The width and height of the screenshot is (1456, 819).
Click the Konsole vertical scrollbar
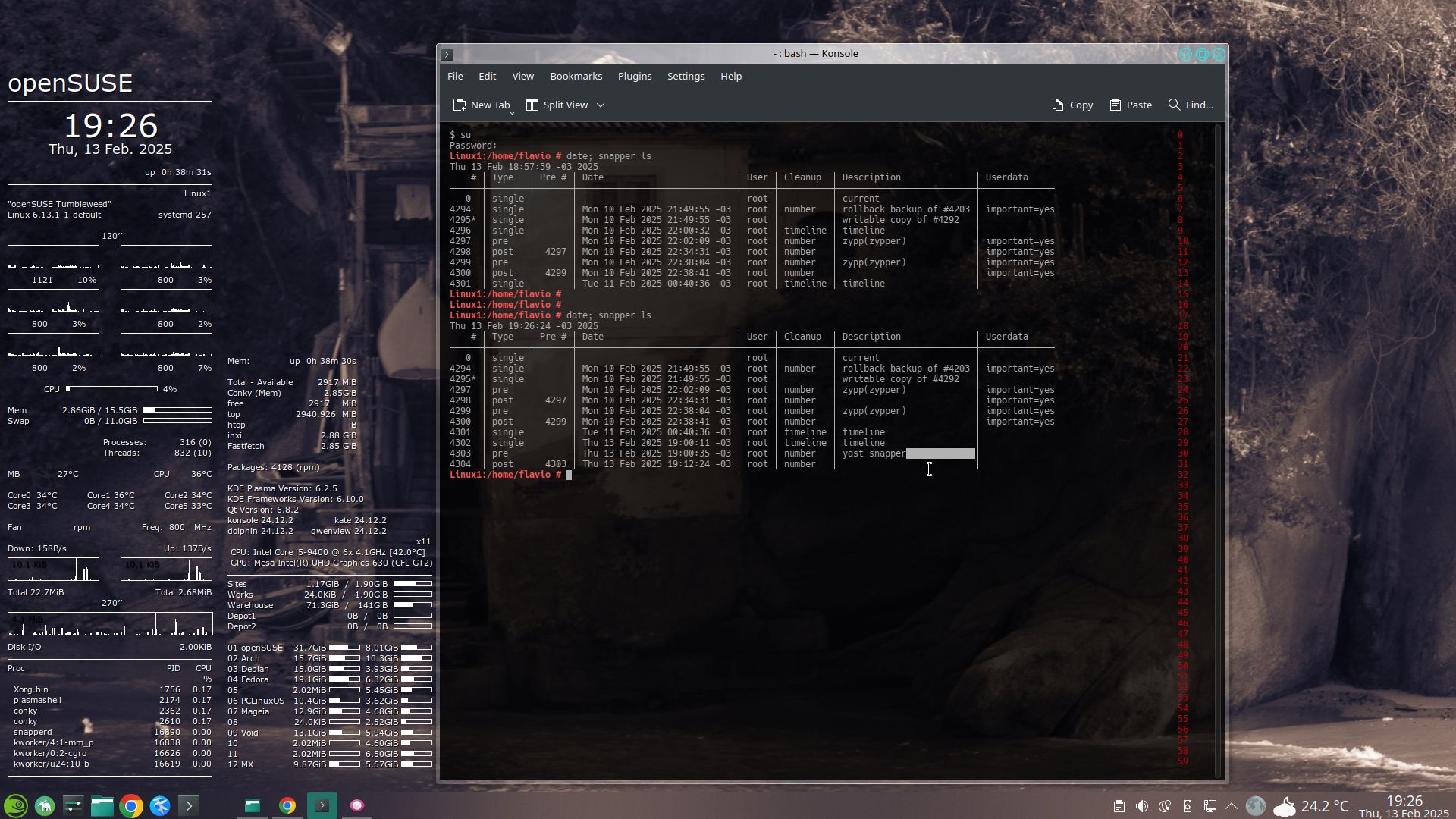(x=1218, y=450)
